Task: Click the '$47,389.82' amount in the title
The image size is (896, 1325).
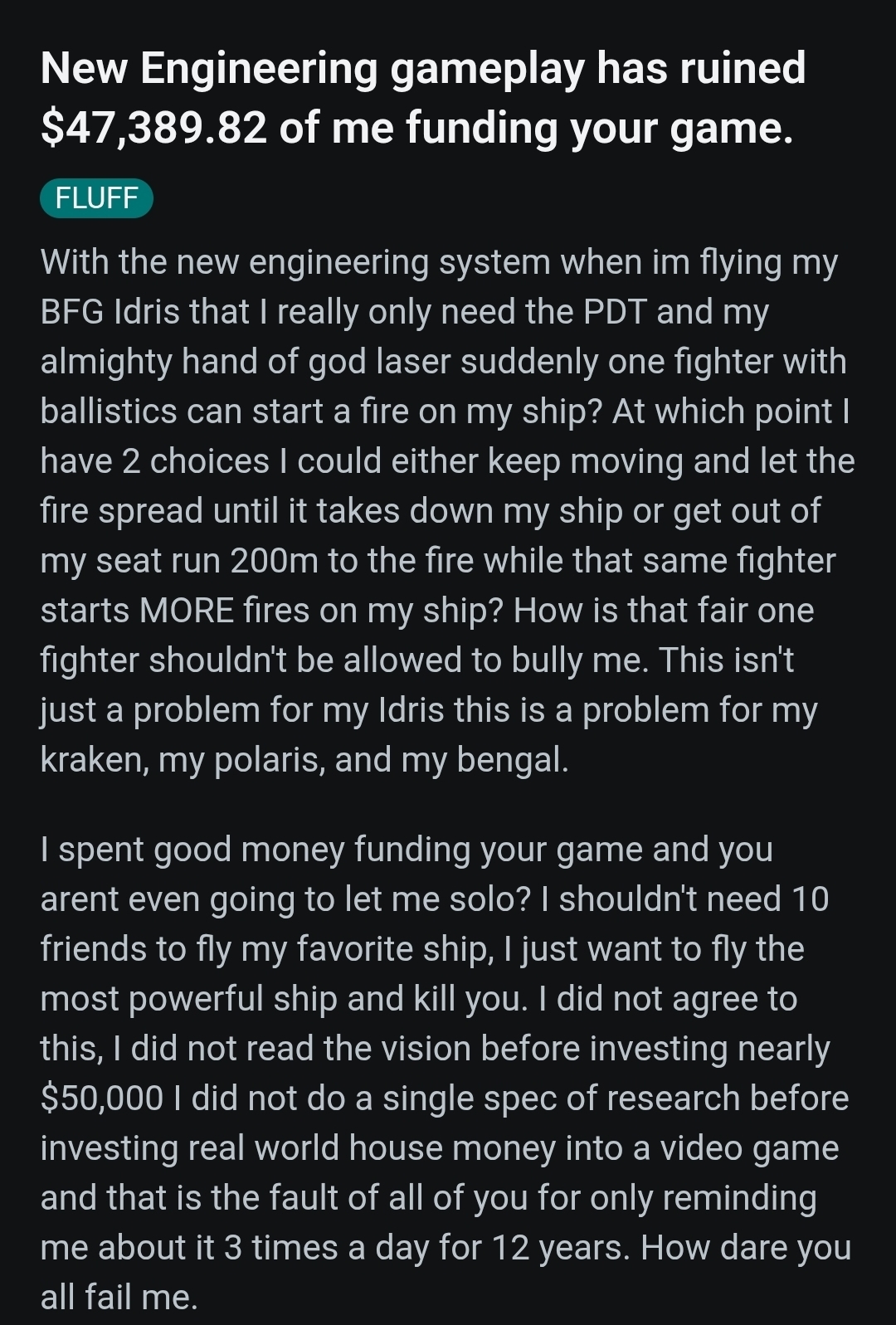Action: click(x=153, y=129)
